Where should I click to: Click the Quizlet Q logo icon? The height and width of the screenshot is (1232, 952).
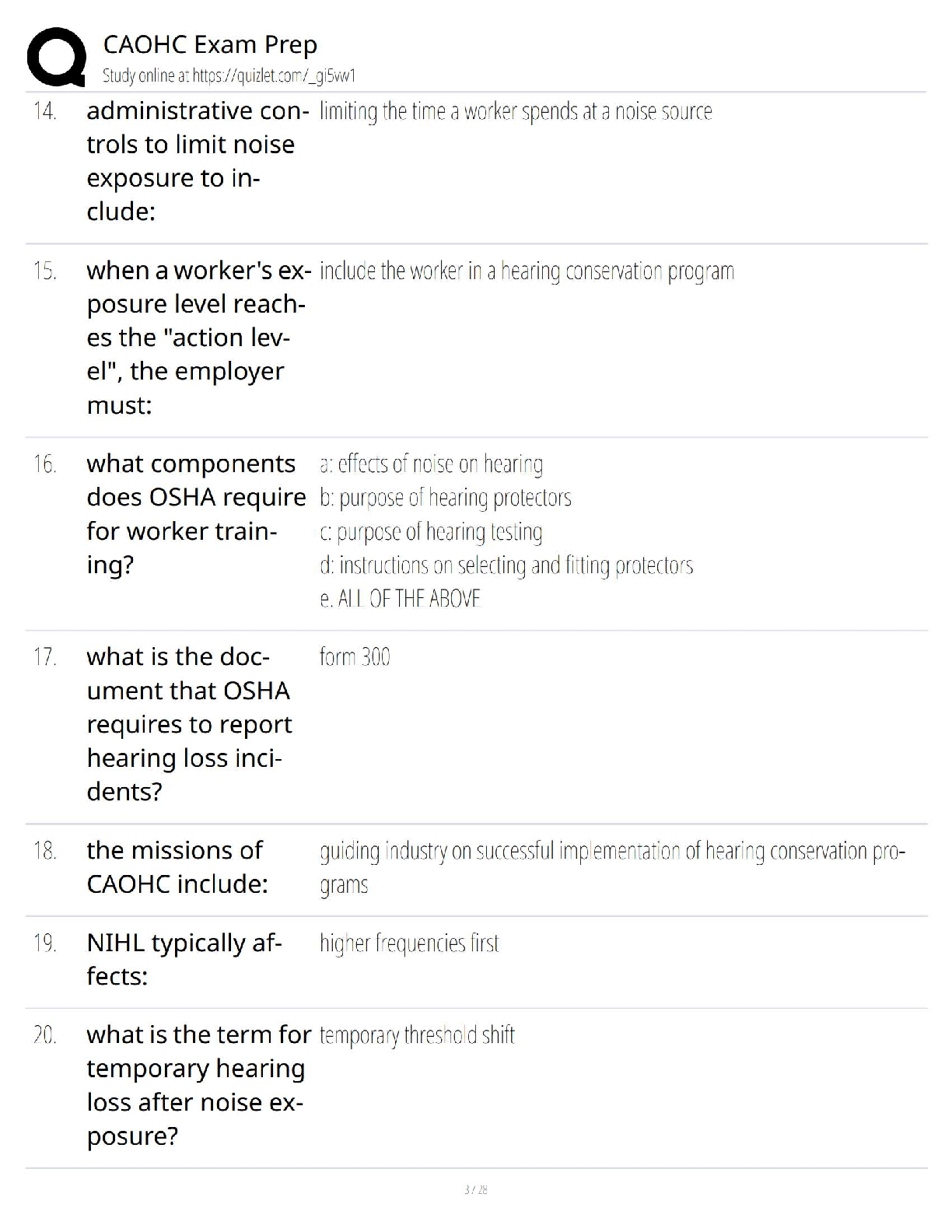tap(56, 57)
